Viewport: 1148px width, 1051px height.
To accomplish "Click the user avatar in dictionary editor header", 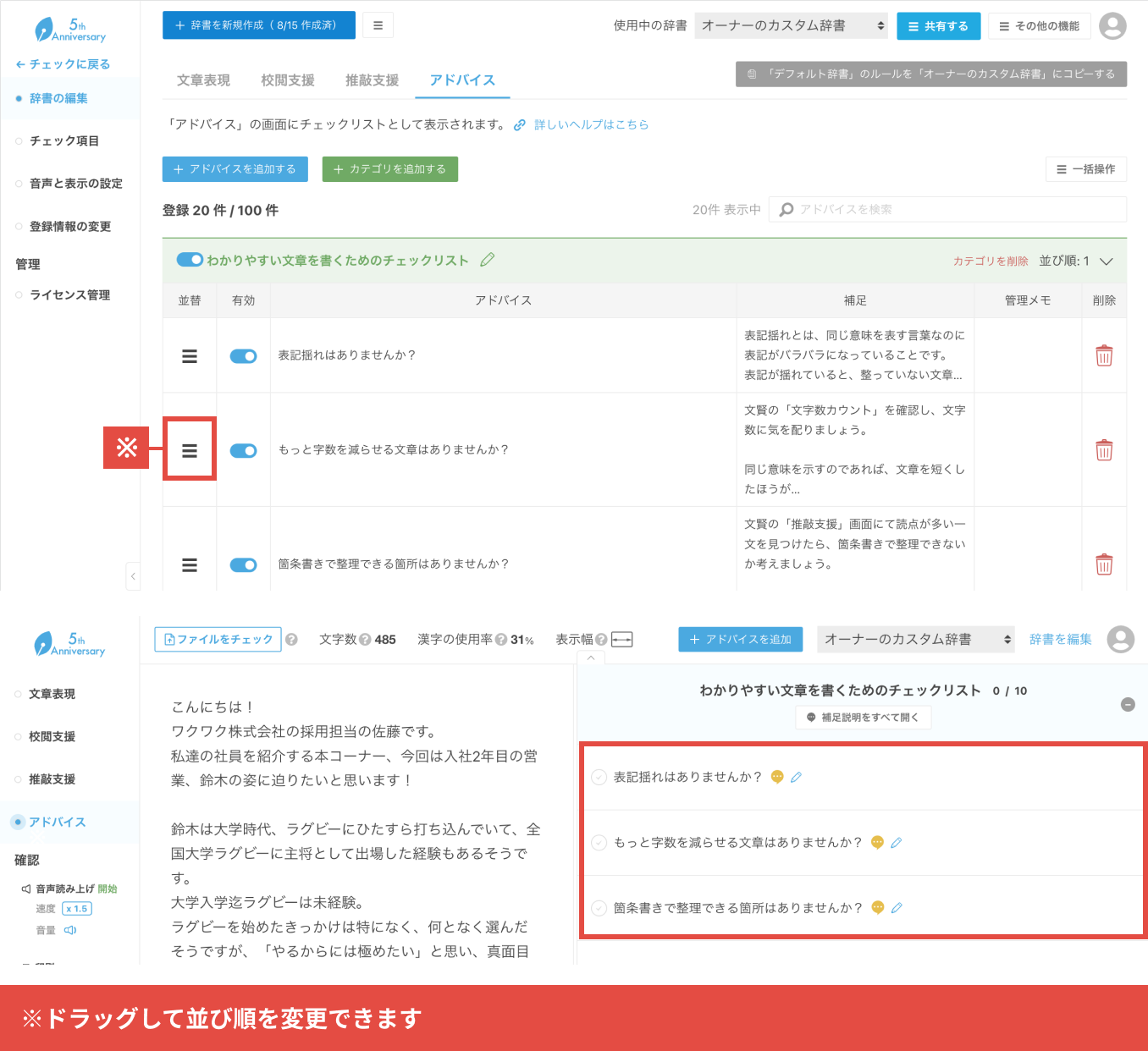I will pos(1112,26).
